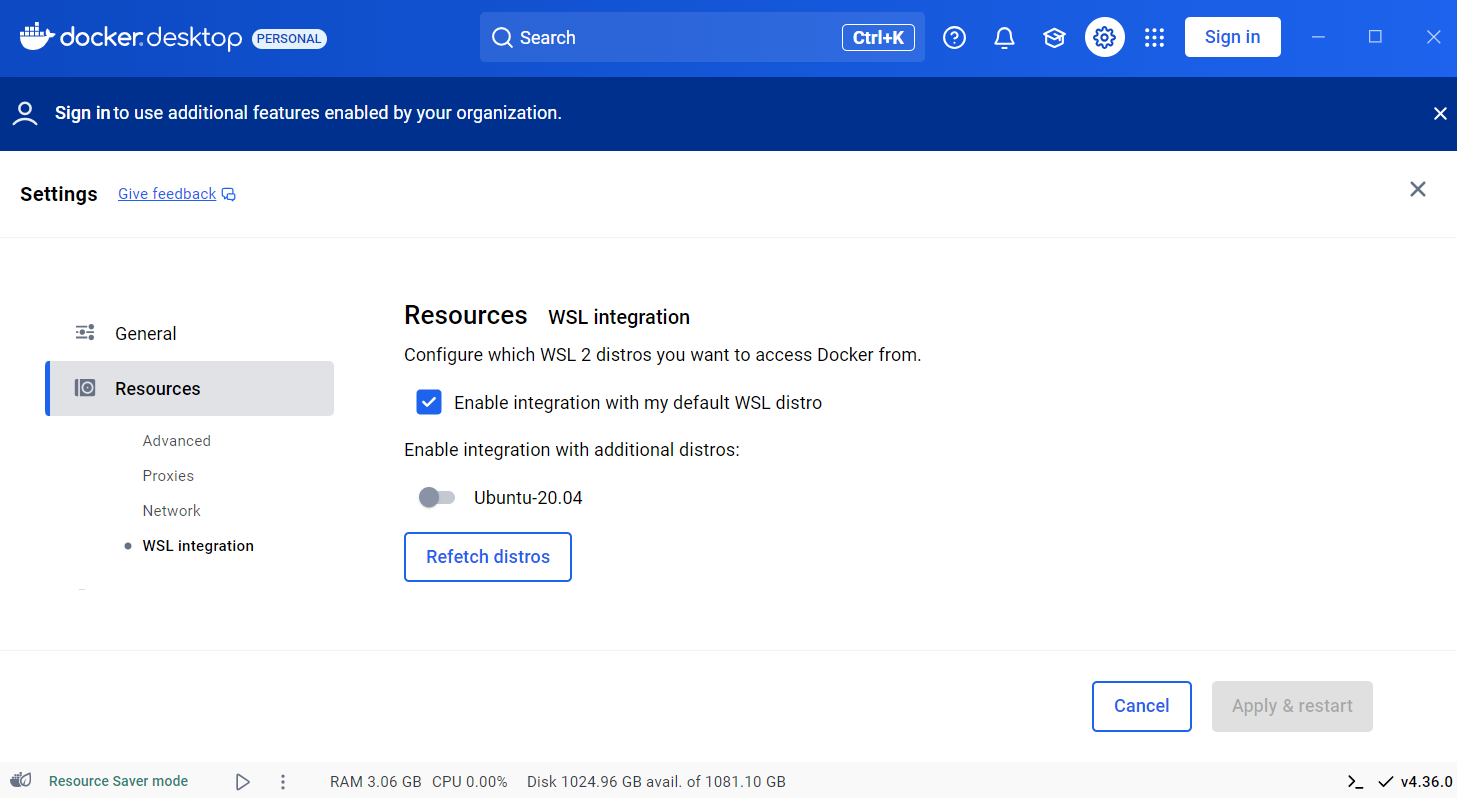1457x798 pixels.
Task: Click the Docker Desktop whale logo
Action: coord(37,37)
